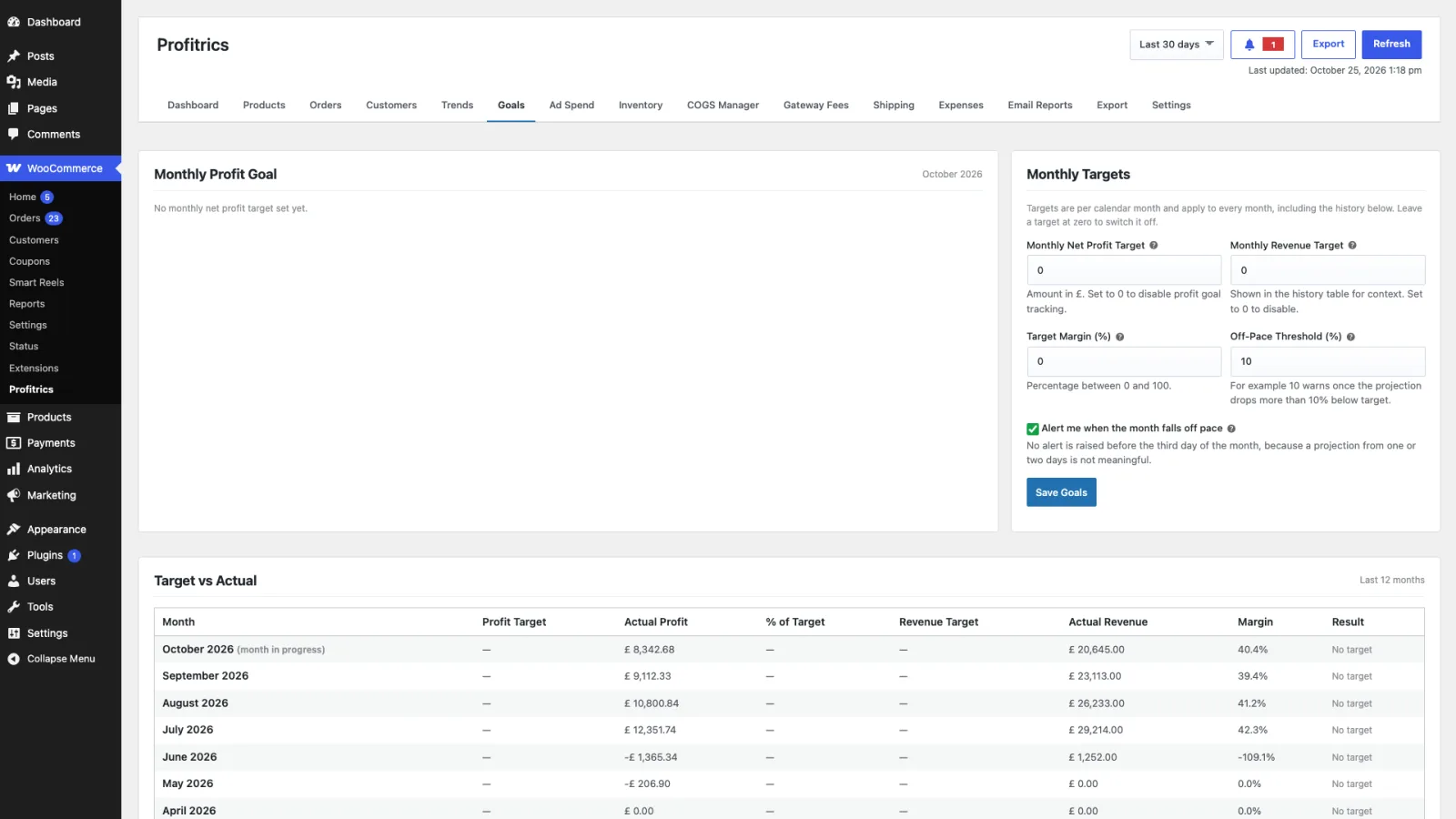Click 'No target' result for May 2026
This screenshot has width=1456, height=819.
pyautogui.click(x=1351, y=784)
